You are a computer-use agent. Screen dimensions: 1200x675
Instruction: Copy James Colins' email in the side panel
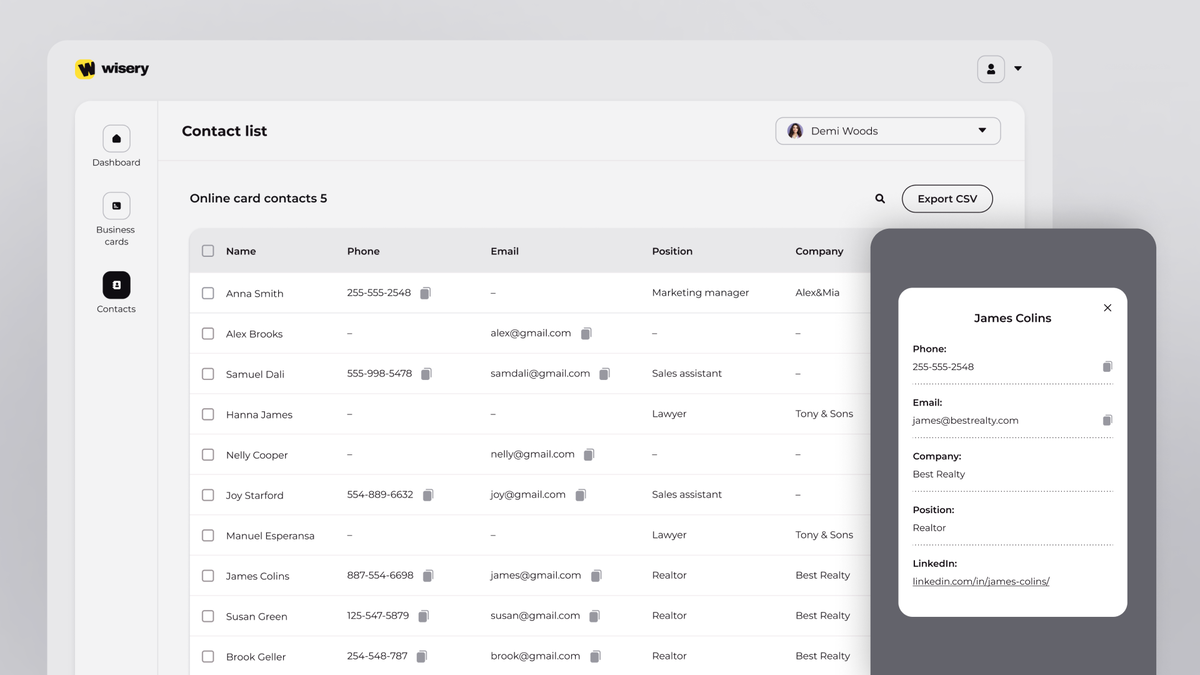1107,420
